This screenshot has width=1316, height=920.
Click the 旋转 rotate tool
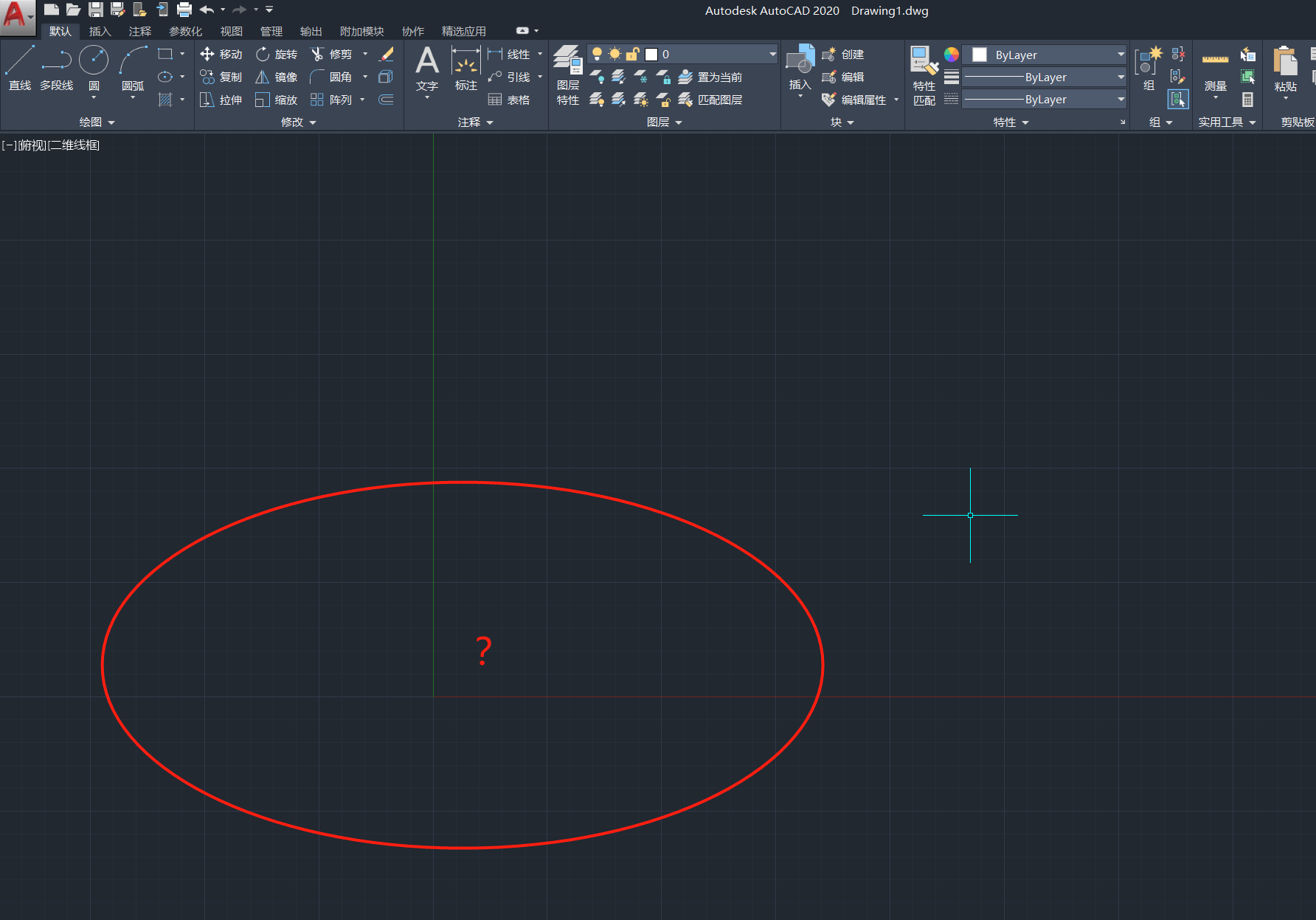(x=277, y=54)
